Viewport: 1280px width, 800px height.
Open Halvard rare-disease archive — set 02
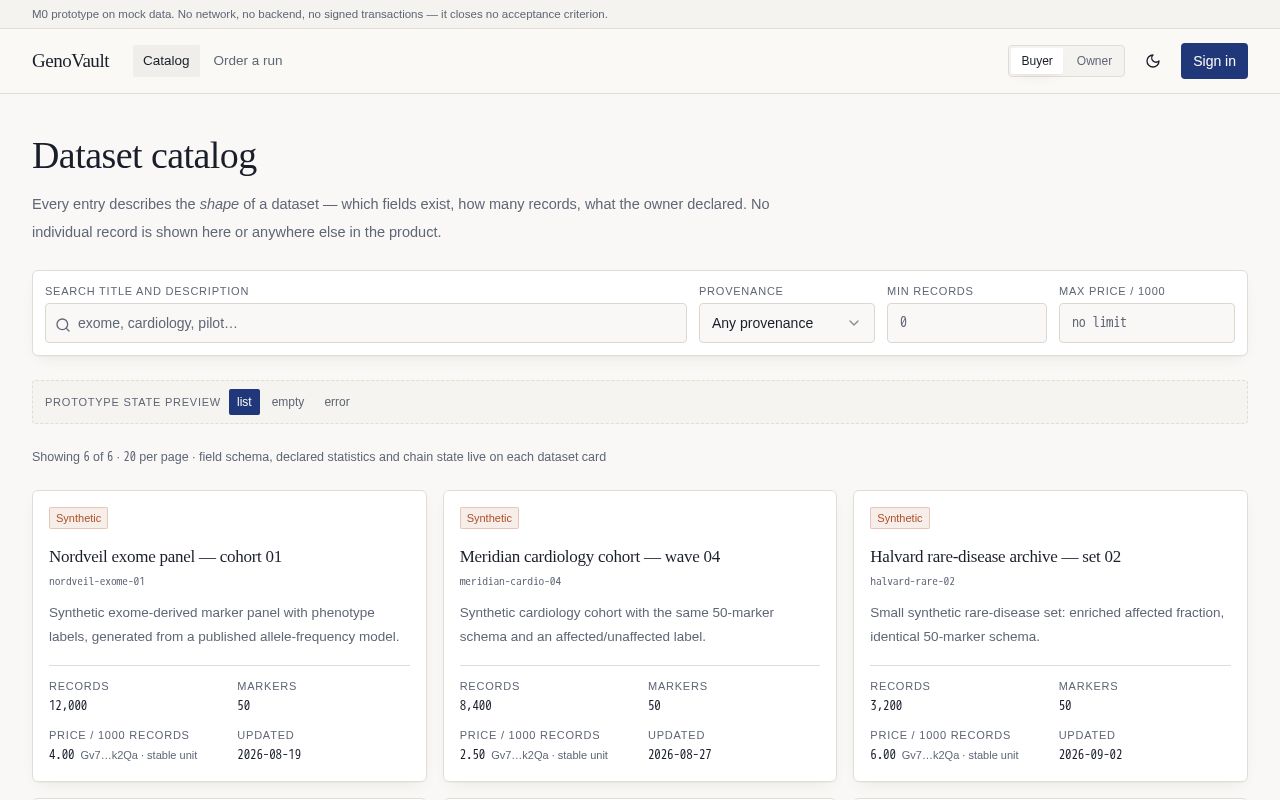(x=995, y=556)
